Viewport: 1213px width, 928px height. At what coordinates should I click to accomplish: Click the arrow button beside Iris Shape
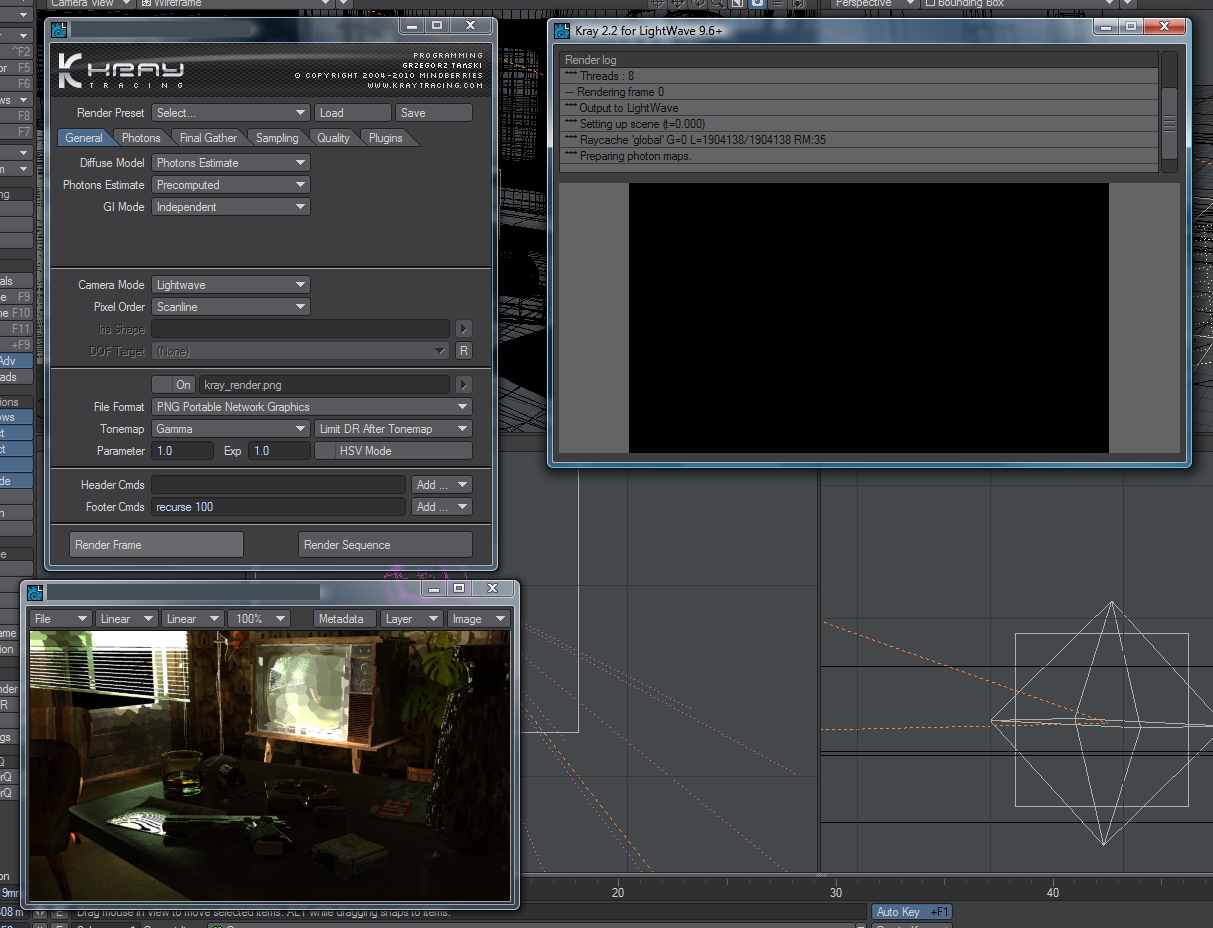point(463,329)
